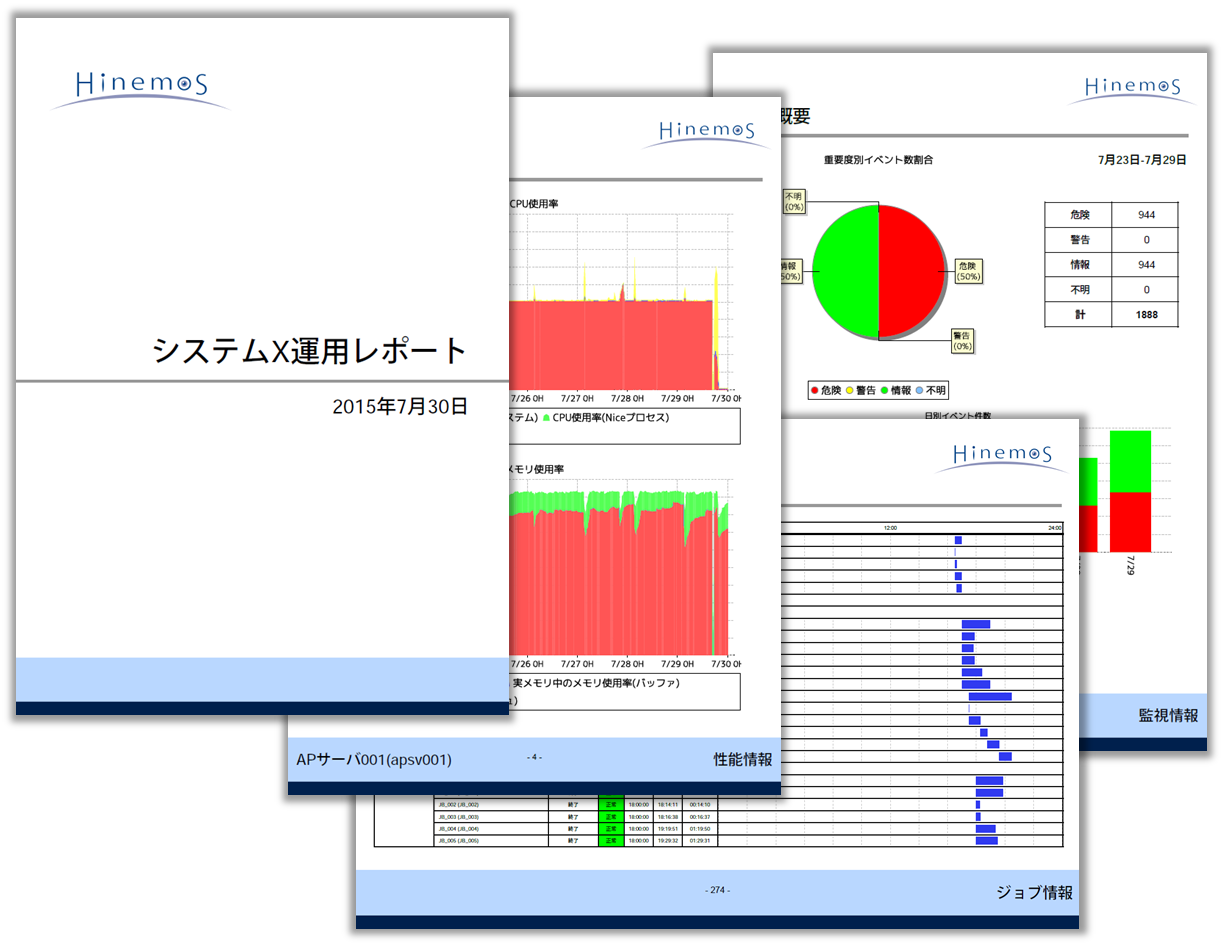Click the APサーバ001(apsv001) footer label
Screen dimensions: 1223x945
374,760
